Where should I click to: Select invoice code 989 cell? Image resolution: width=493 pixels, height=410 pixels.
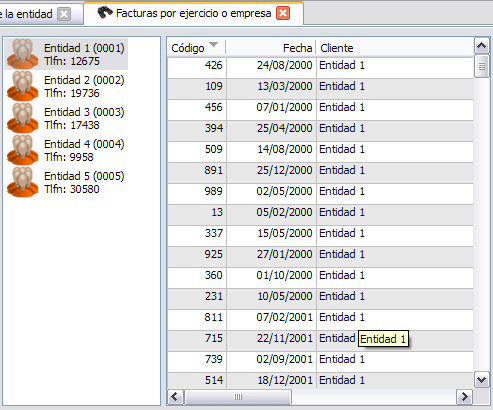point(197,194)
